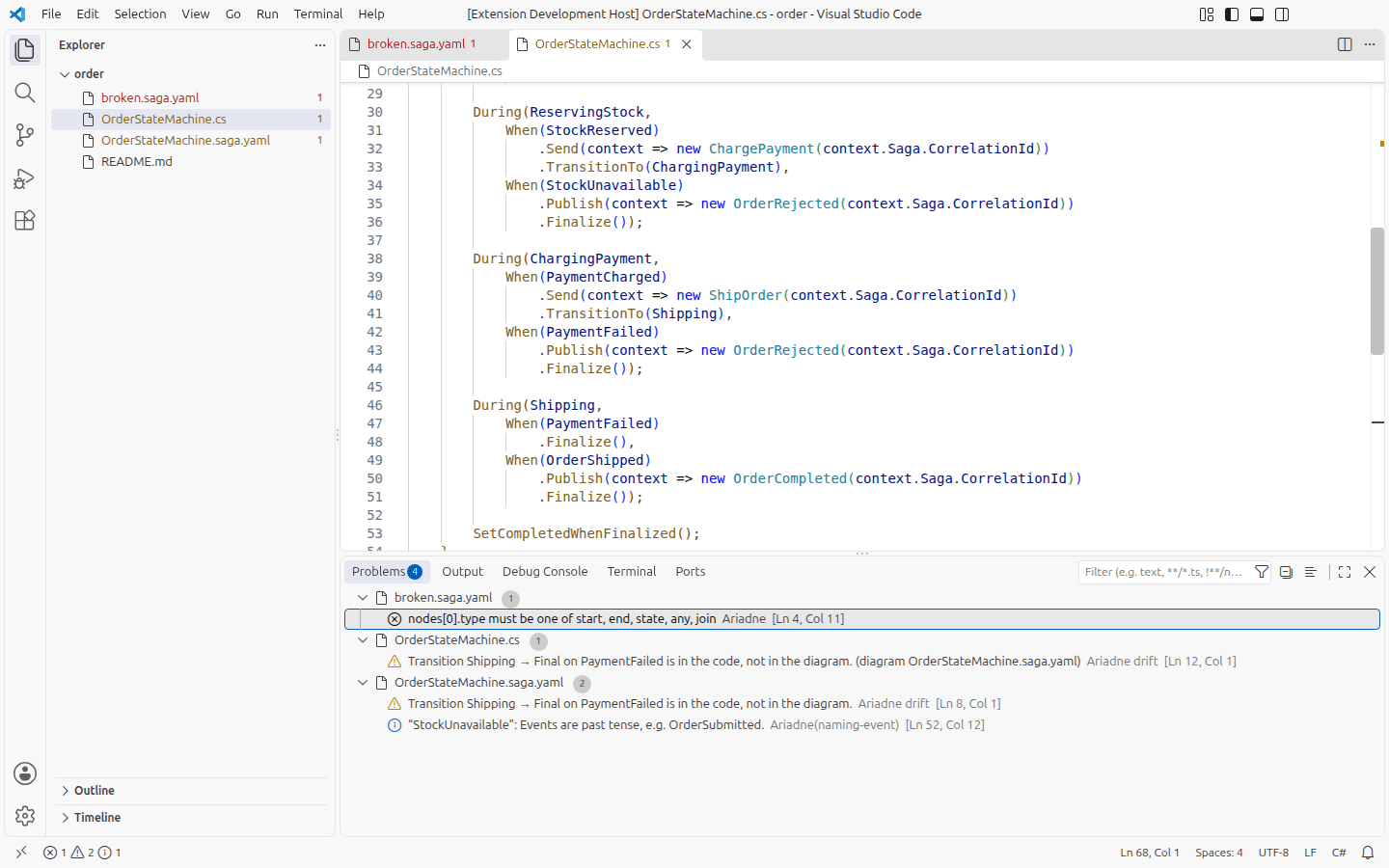Expand the Timeline section

point(66,818)
